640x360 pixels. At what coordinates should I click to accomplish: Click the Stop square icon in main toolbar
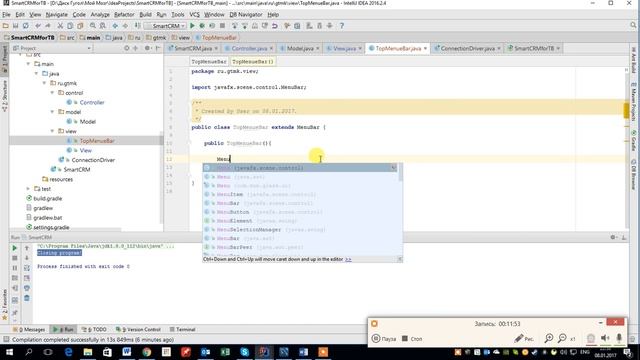pos(222,26)
